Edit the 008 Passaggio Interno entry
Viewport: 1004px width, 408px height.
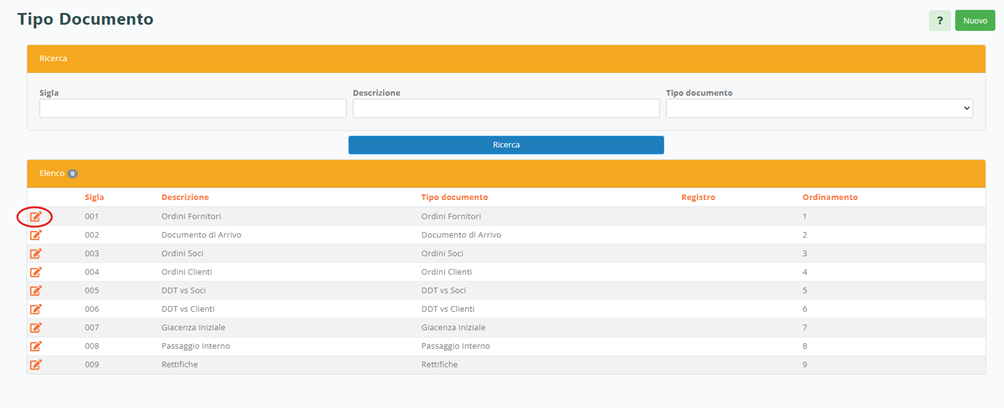click(x=36, y=346)
